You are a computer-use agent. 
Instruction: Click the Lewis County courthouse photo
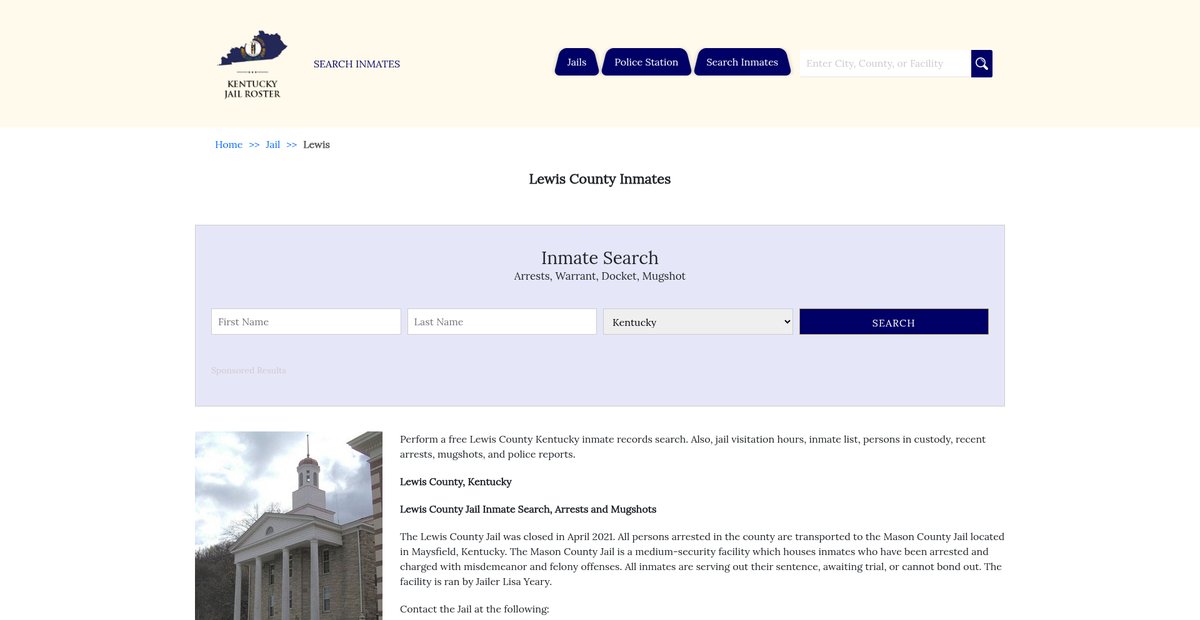pos(289,526)
